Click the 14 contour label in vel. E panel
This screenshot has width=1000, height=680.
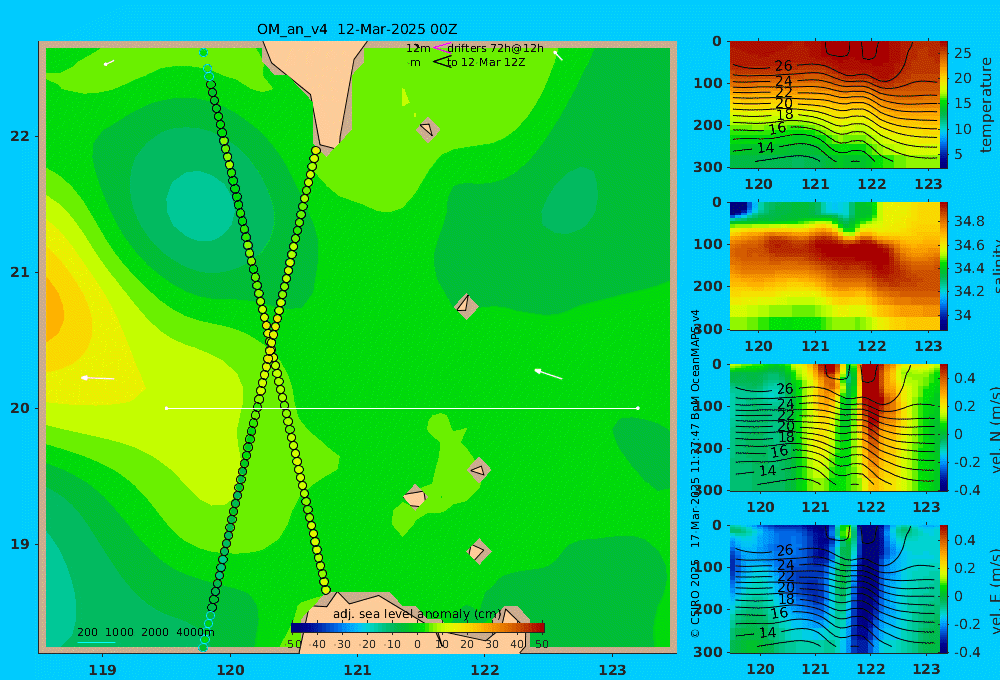click(x=768, y=632)
